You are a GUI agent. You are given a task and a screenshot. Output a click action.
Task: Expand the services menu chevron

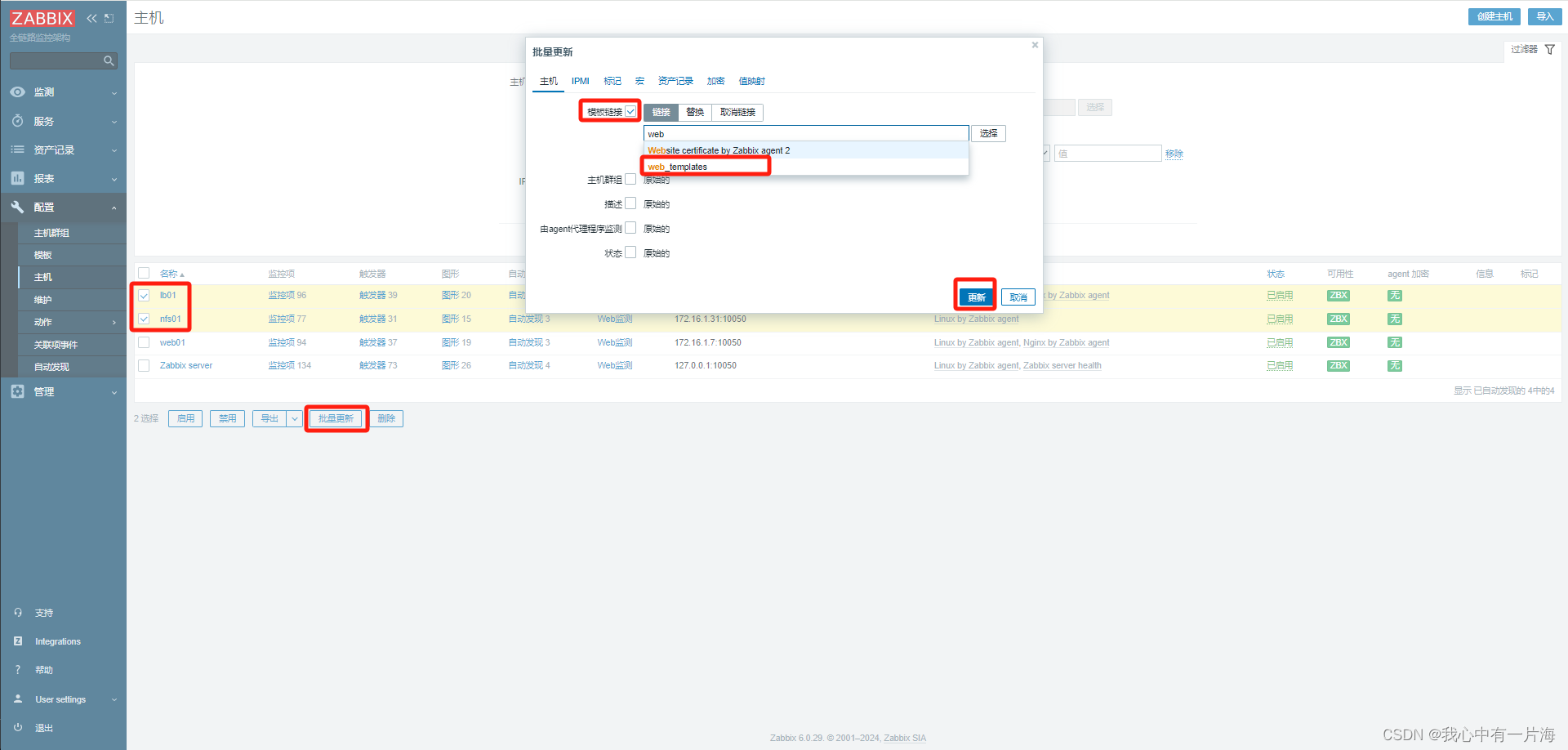pyautogui.click(x=114, y=122)
